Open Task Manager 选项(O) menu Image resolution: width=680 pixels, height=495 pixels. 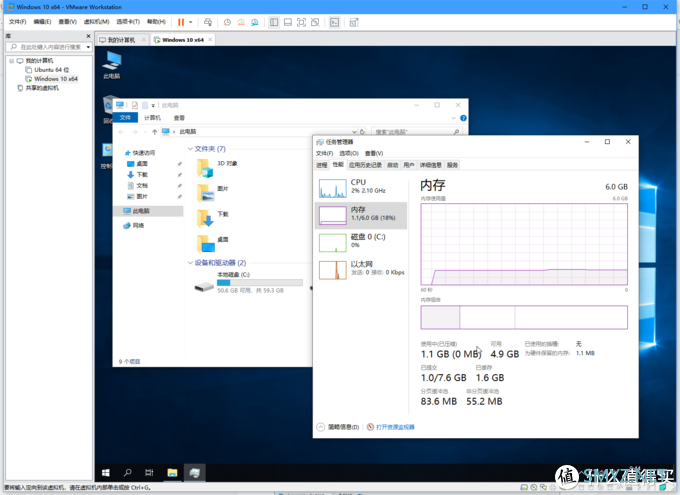coord(349,153)
